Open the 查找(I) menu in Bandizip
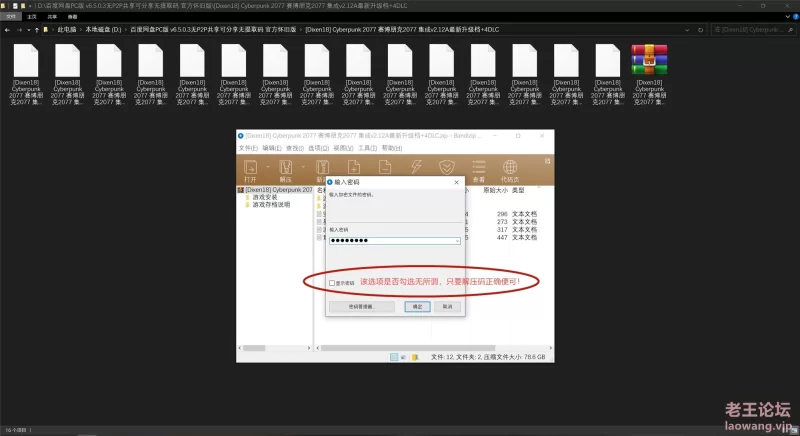This screenshot has height=436, width=800. tap(294, 148)
